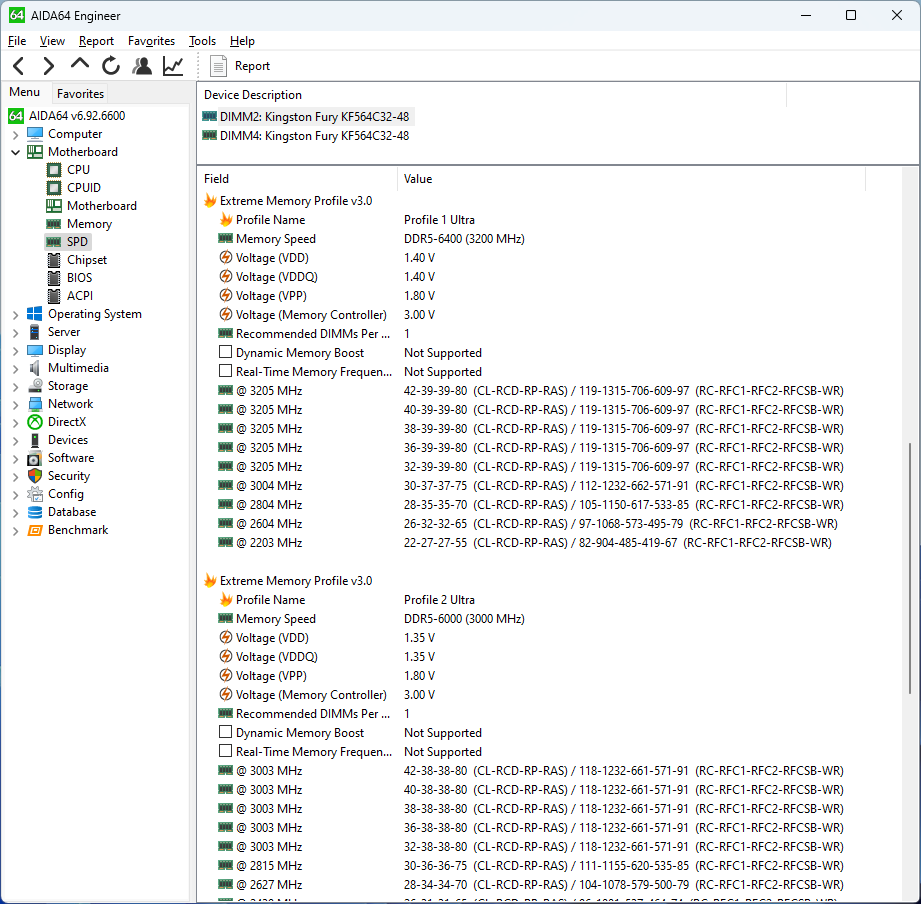Screen dimensions: 921x904
Task: Select the Config tree item
Action: 66,494
